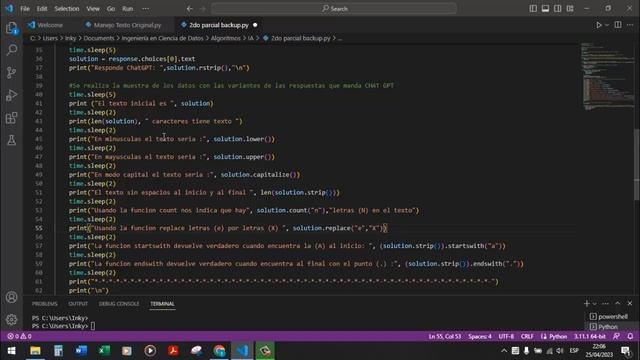Click Ingeniería en Ciencia de Datos breadcrumb
Screen dimensions: 640x360
click(x=162, y=38)
